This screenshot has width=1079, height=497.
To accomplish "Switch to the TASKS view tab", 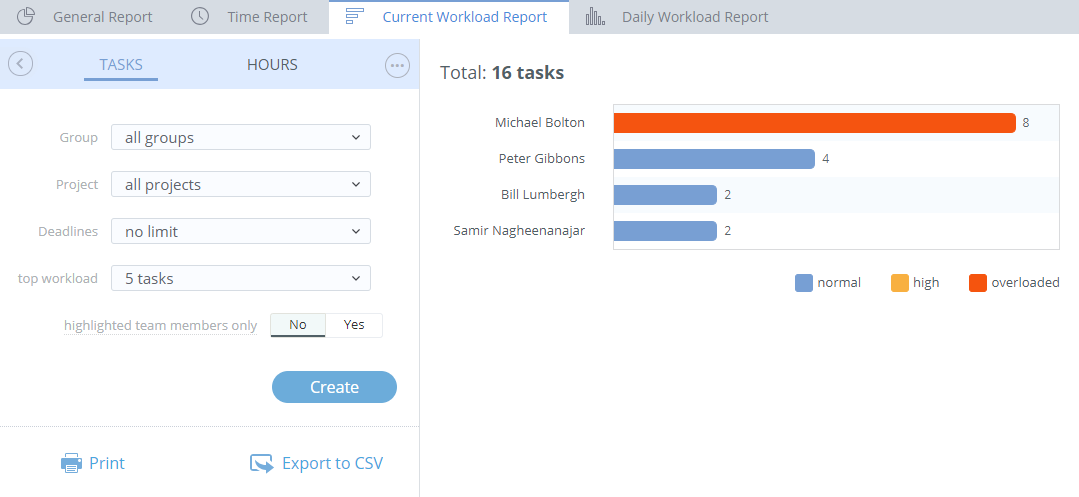I will coord(121,65).
